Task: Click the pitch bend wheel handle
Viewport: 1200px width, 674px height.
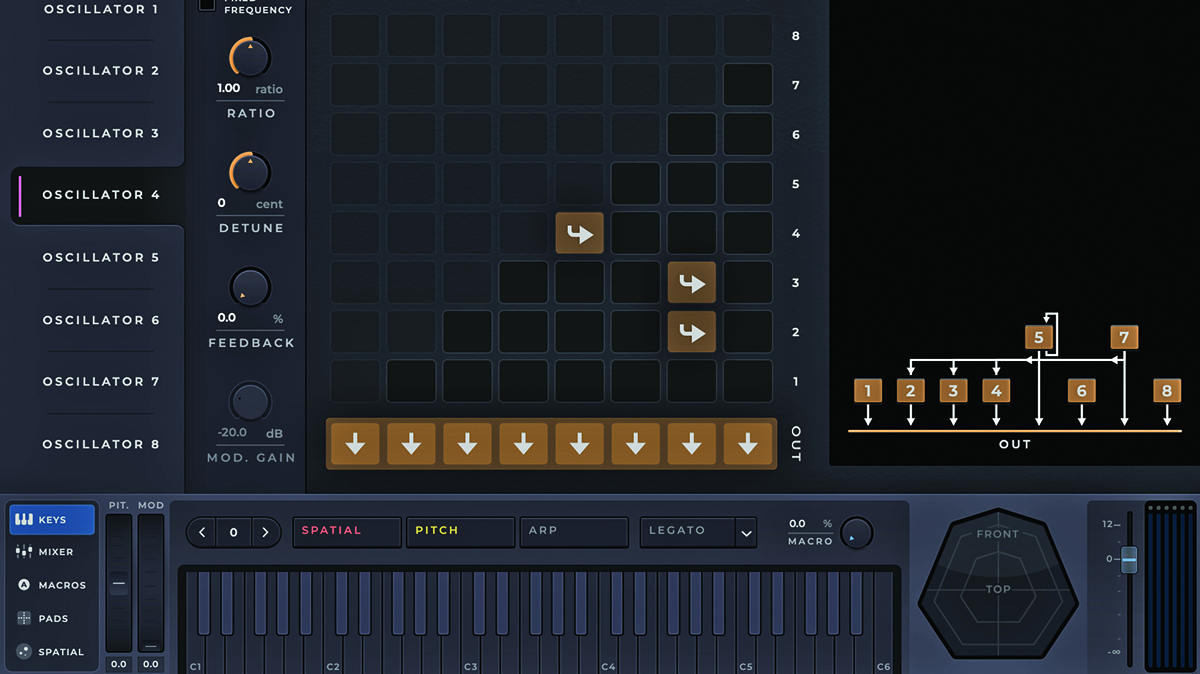Action: click(119, 583)
